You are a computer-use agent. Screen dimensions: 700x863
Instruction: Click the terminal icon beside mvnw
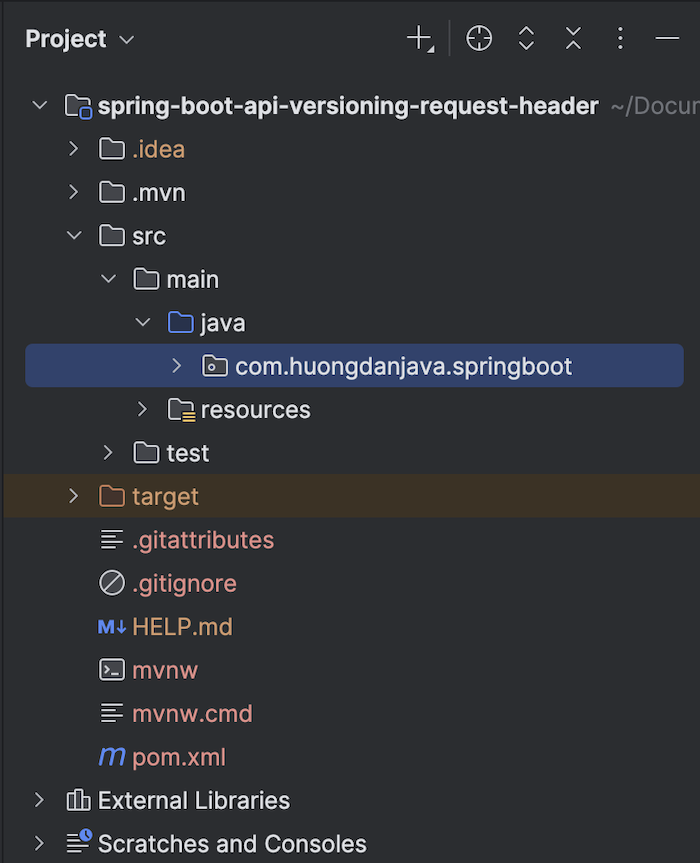point(112,670)
